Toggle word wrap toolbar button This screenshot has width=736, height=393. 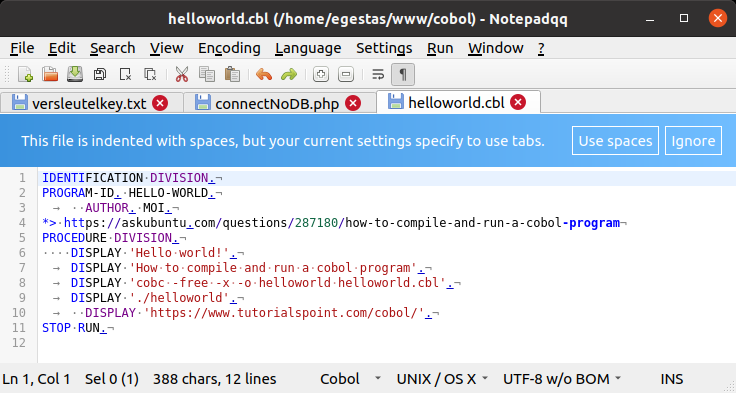(378, 74)
